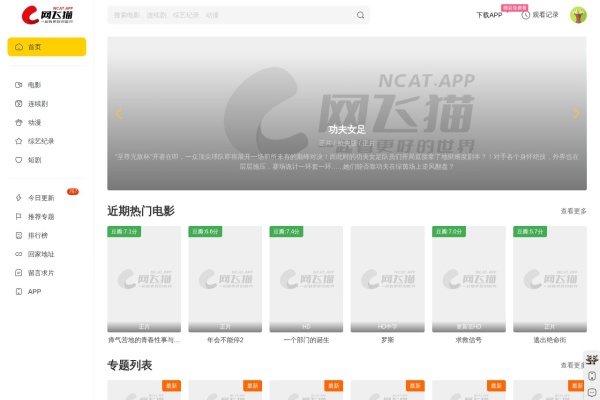Screen dimensions: 600x400
Task: Click the 求救信号 title text
Action: coord(469,340)
